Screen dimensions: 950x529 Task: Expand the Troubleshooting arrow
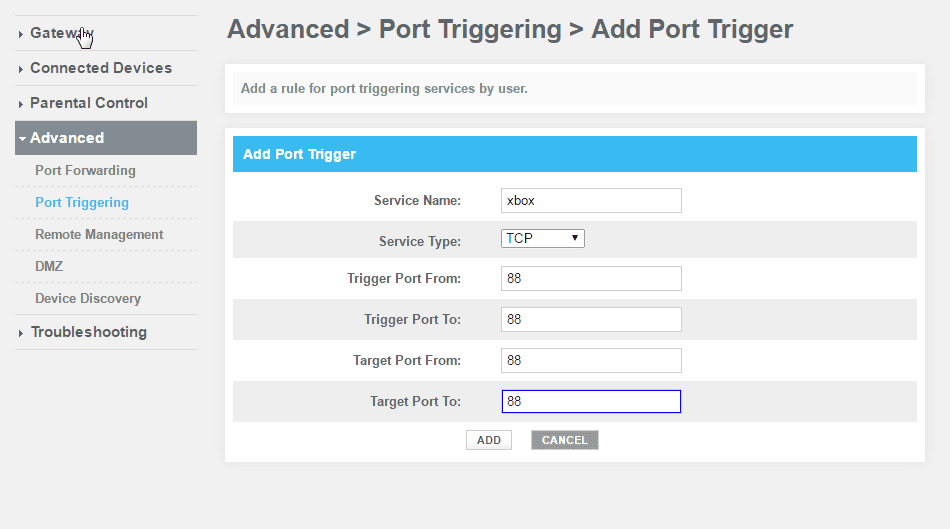[x=21, y=333]
